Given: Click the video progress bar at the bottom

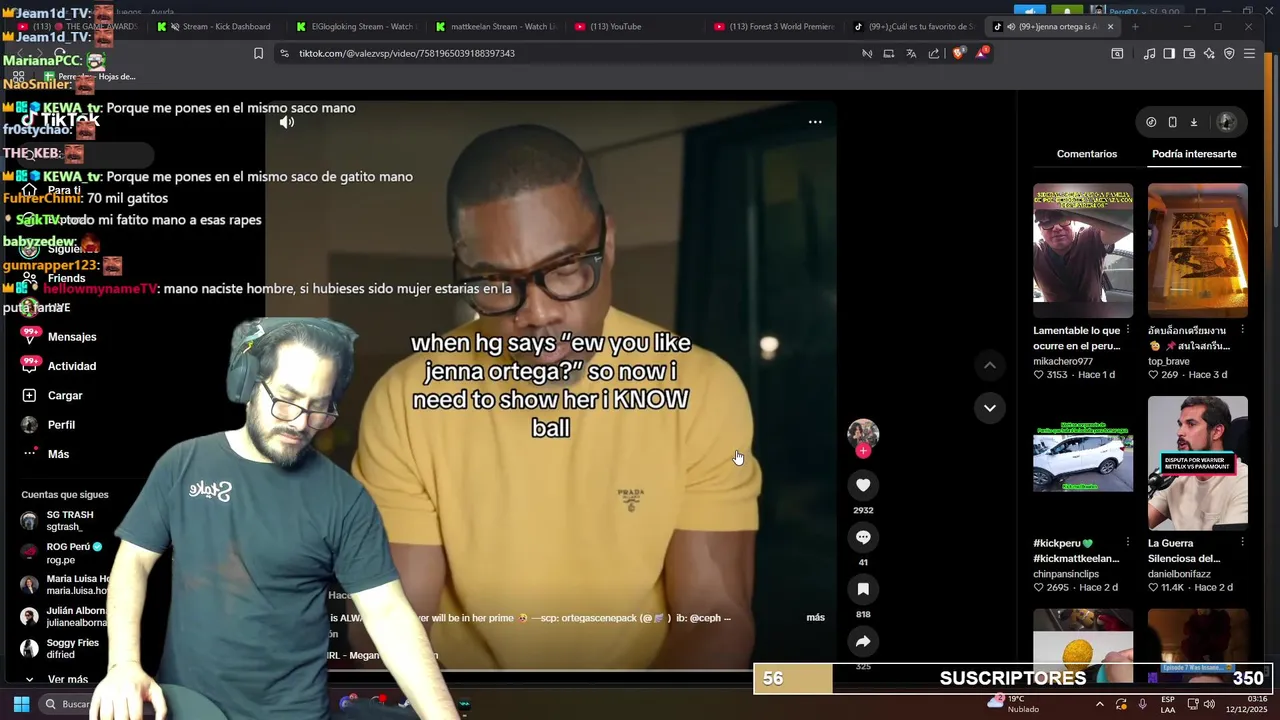Looking at the screenshot, I should tap(550, 670).
